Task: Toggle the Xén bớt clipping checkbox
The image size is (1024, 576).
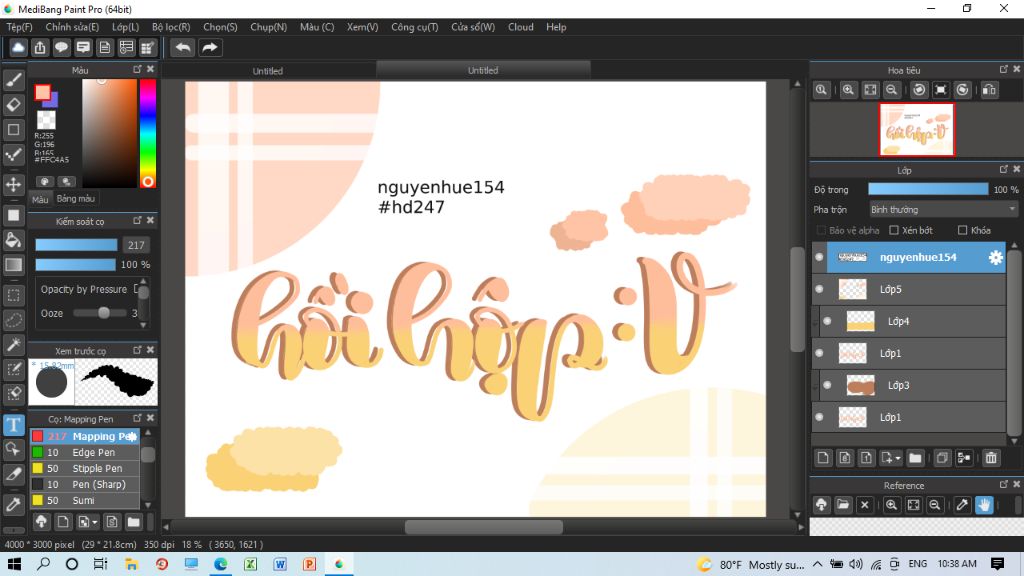Action: click(x=894, y=230)
